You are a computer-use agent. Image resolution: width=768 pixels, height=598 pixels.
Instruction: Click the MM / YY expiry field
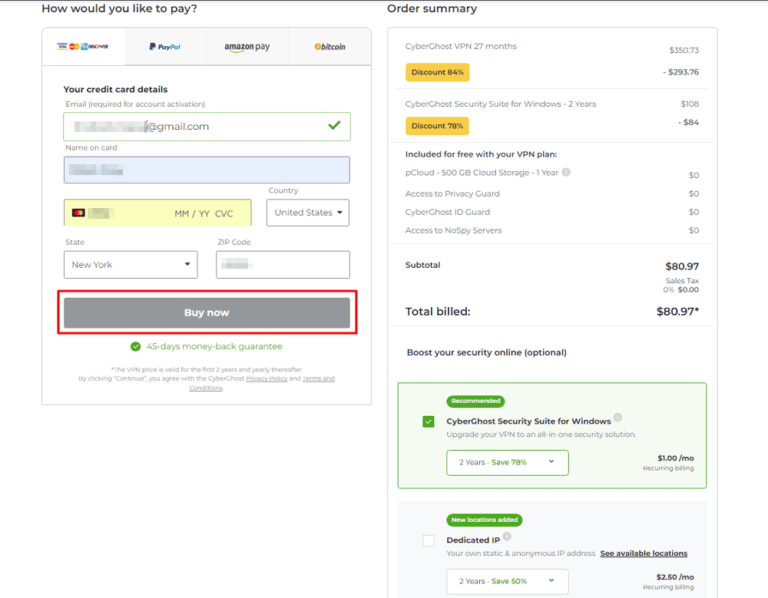[x=192, y=214]
